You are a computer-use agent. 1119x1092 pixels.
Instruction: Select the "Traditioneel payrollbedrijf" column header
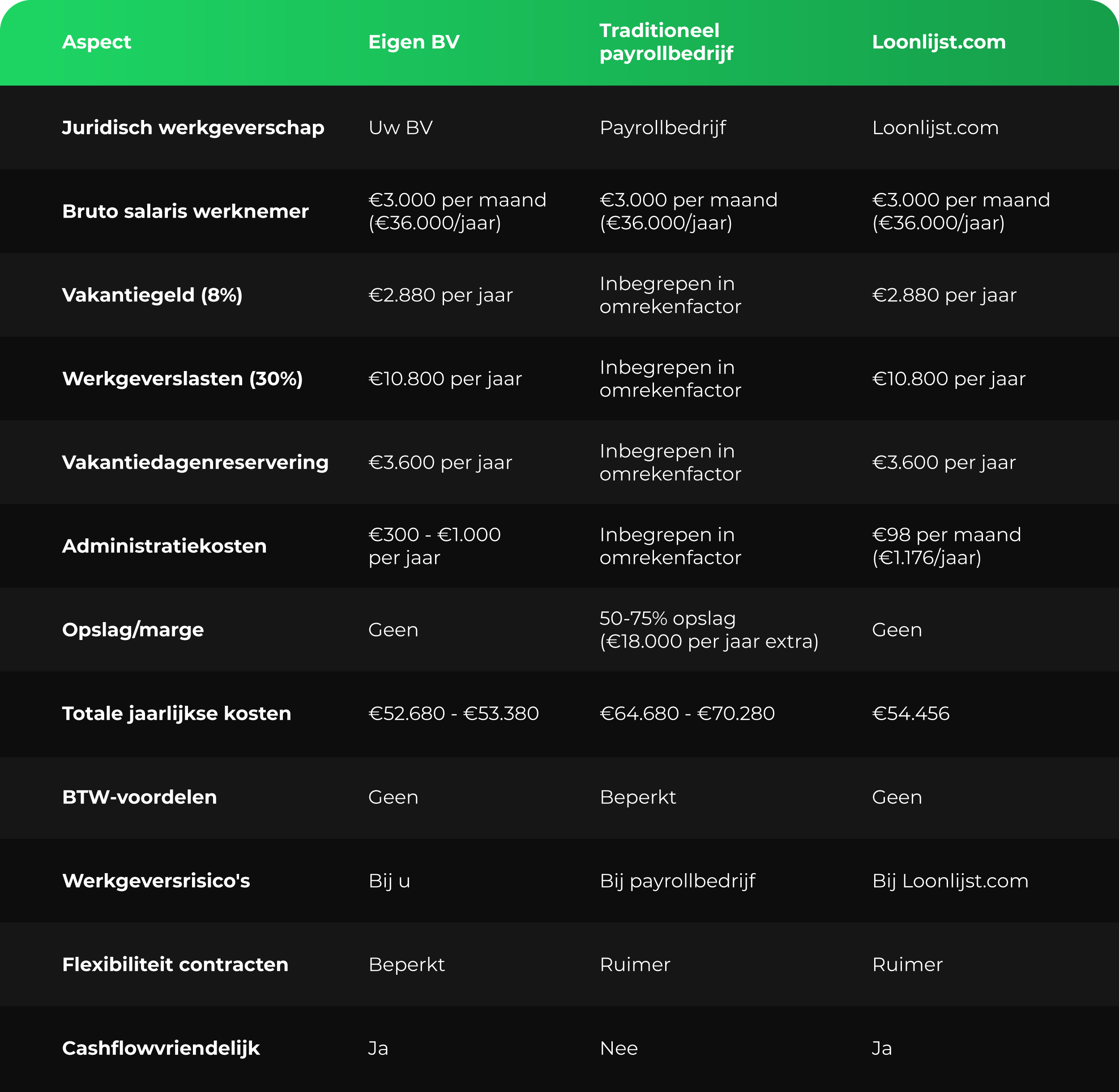tap(666, 42)
